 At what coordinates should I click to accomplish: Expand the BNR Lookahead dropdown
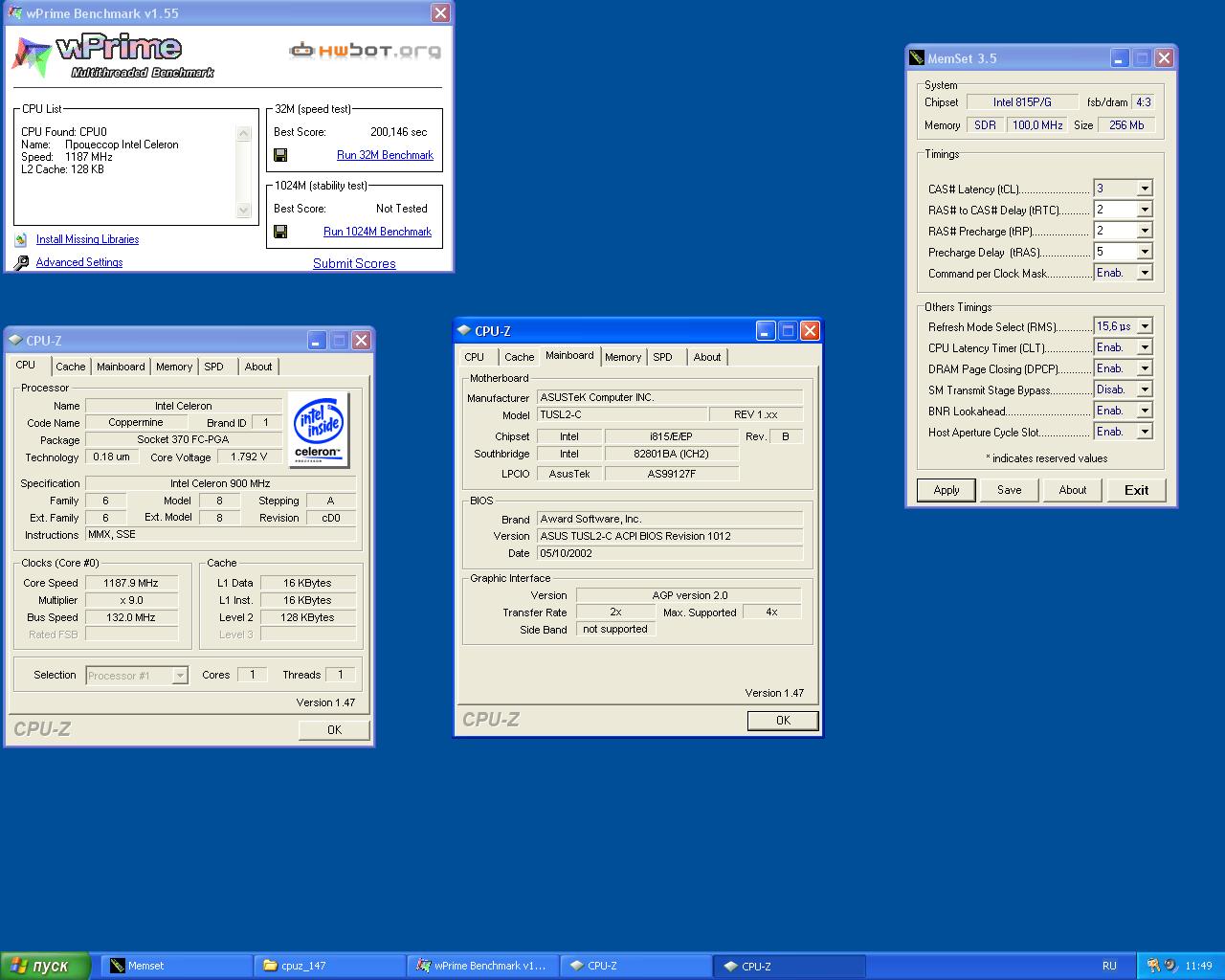tap(1145, 411)
